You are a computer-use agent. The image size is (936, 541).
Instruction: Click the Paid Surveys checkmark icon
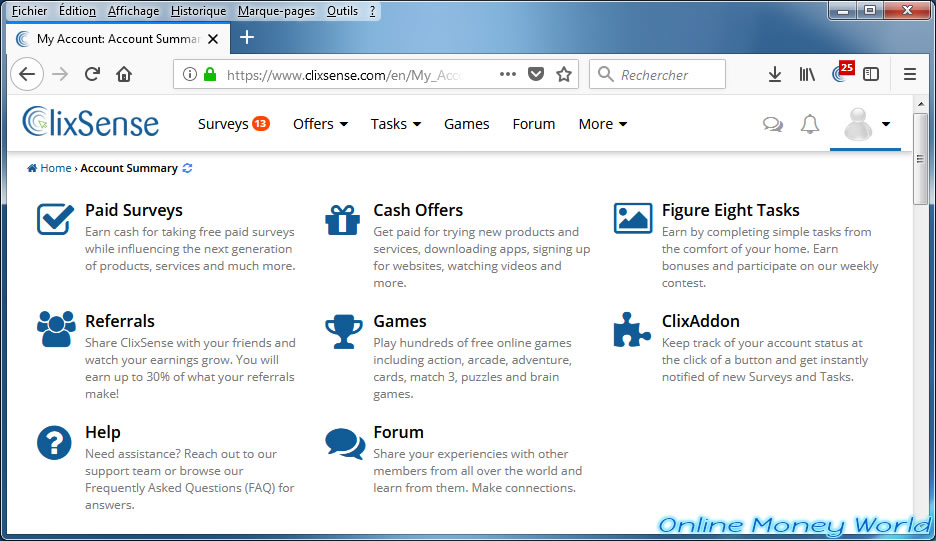pyautogui.click(x=55, y=219)
